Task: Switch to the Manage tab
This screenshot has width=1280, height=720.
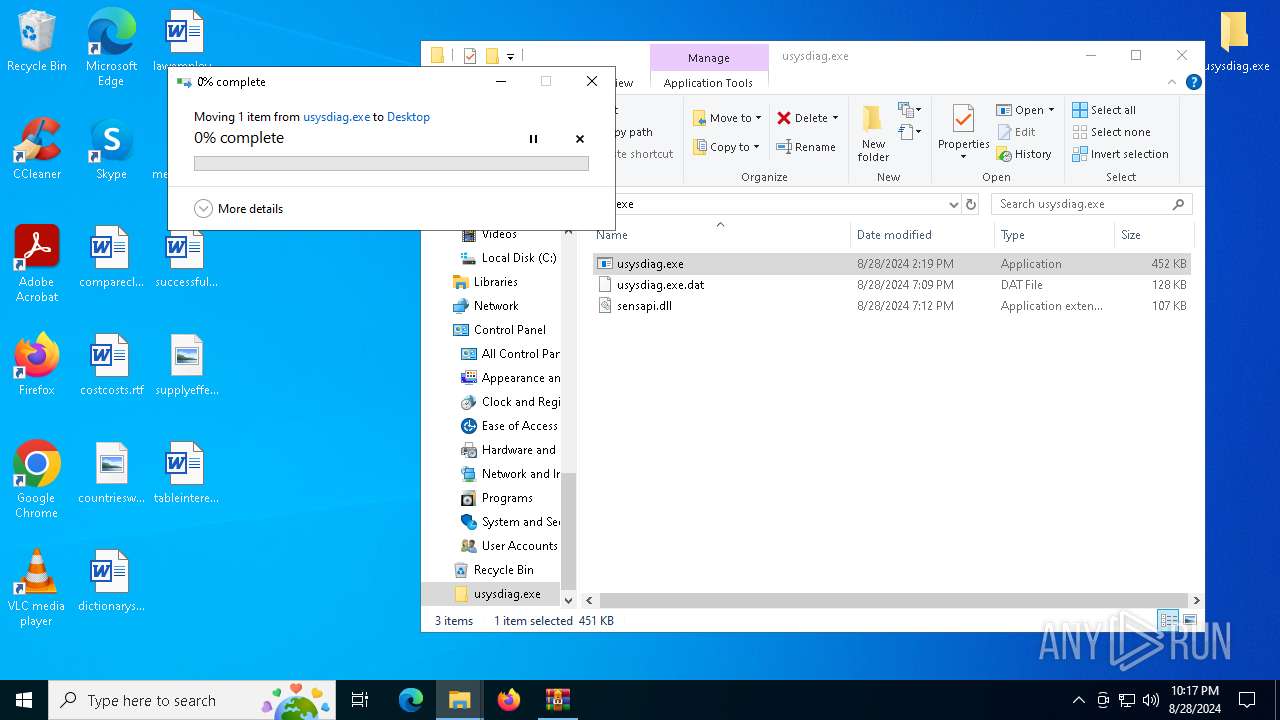Action: click(709, 58)
